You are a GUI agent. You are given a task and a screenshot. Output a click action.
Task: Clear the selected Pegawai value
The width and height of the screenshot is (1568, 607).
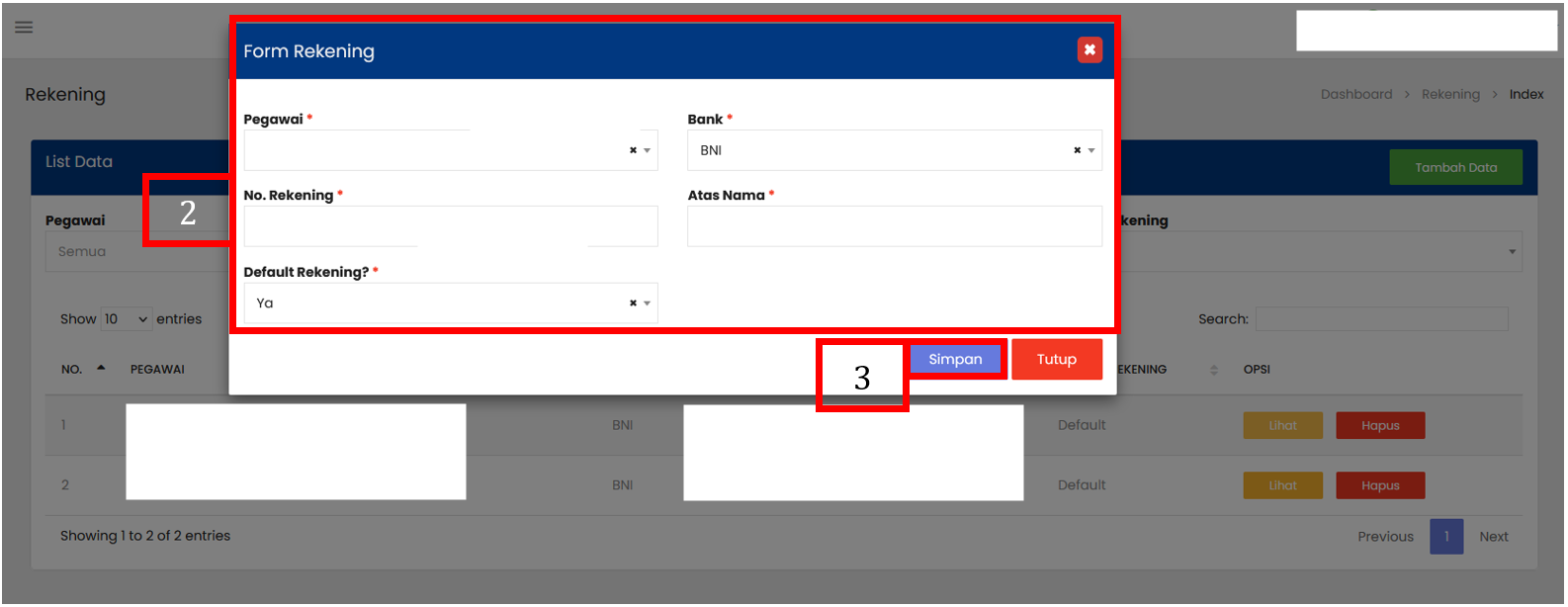[x=633, y=150]
